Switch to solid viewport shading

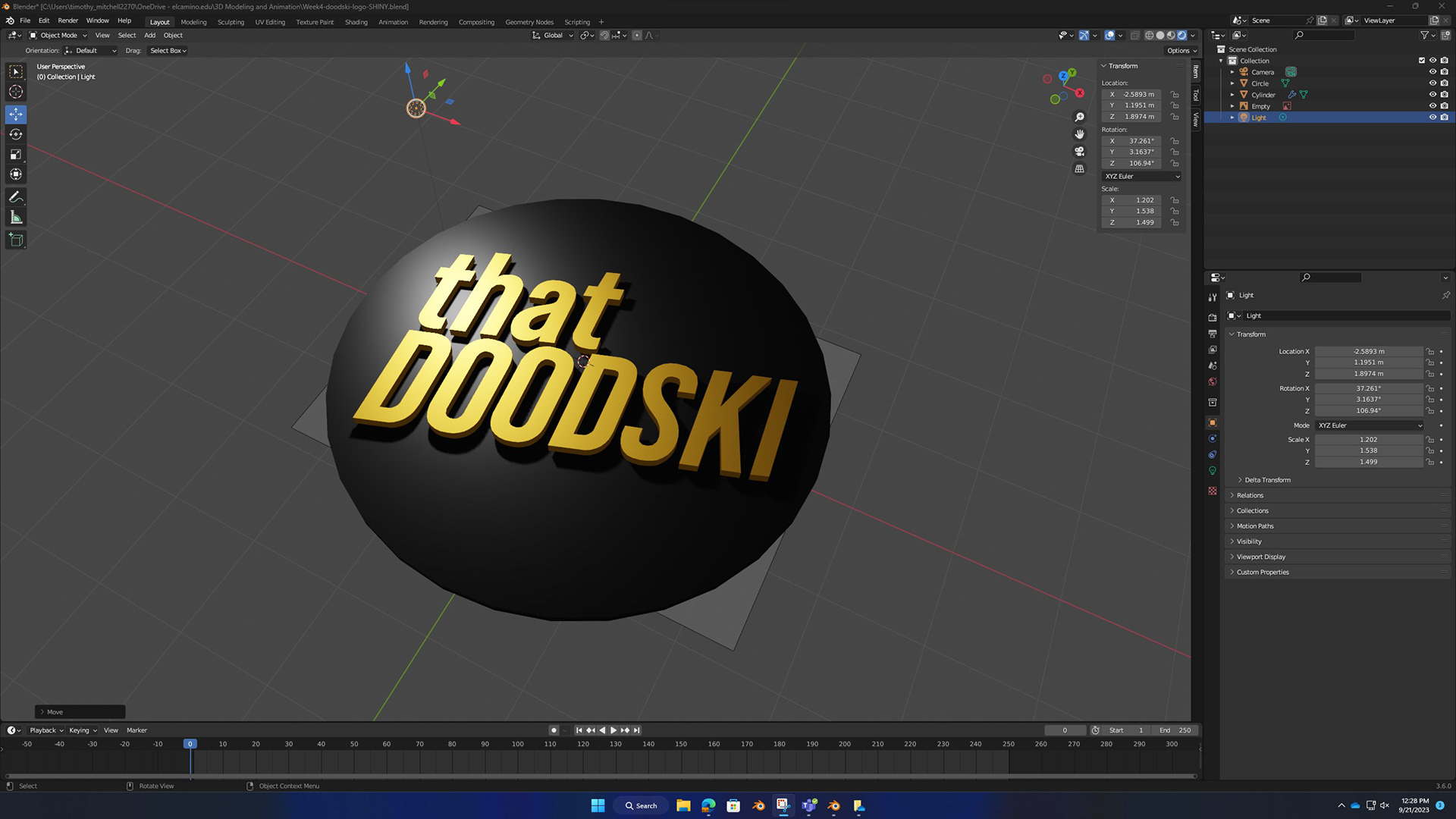tap(1159, 36)
